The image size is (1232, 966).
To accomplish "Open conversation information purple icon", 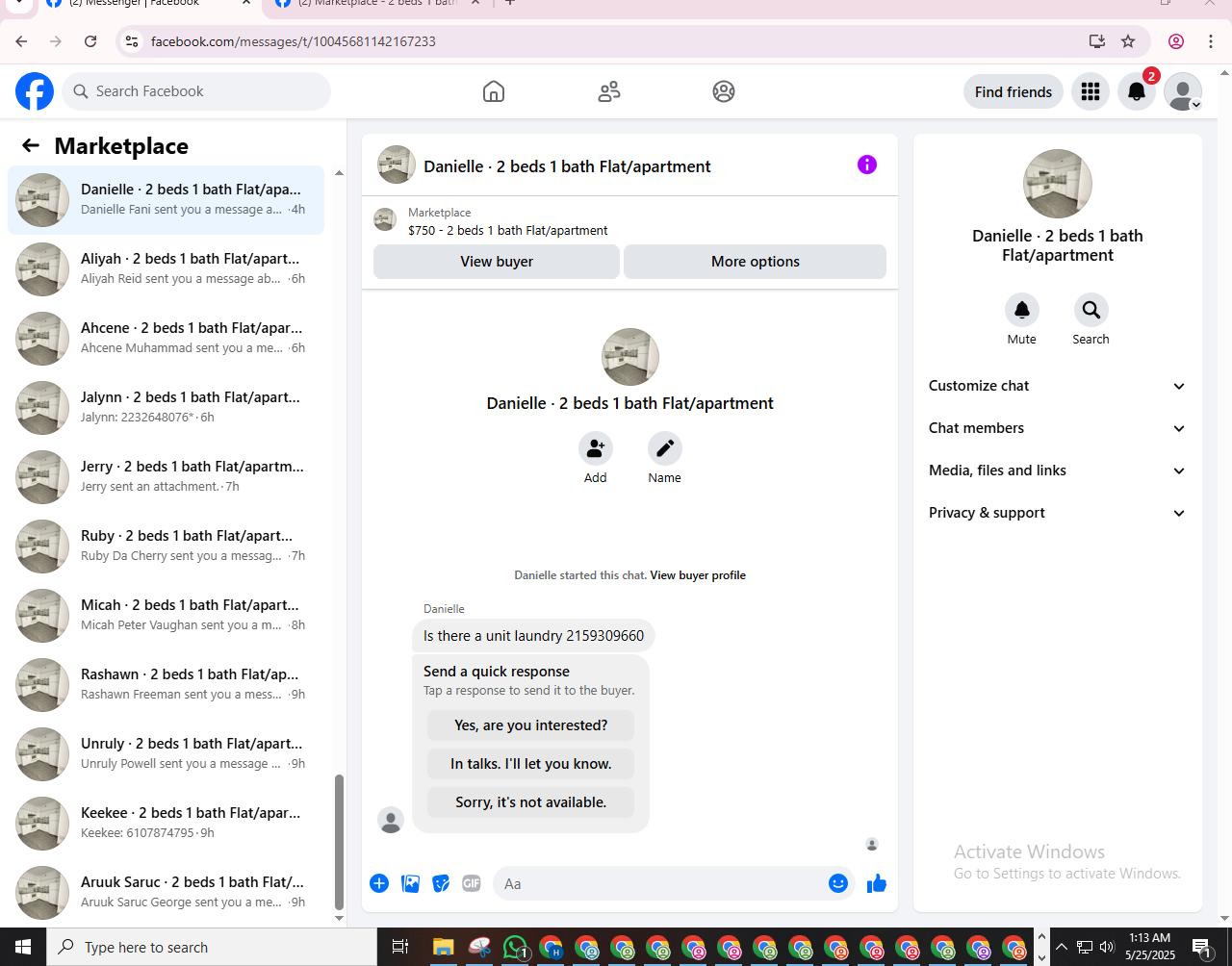I will (x=867, y=165).
